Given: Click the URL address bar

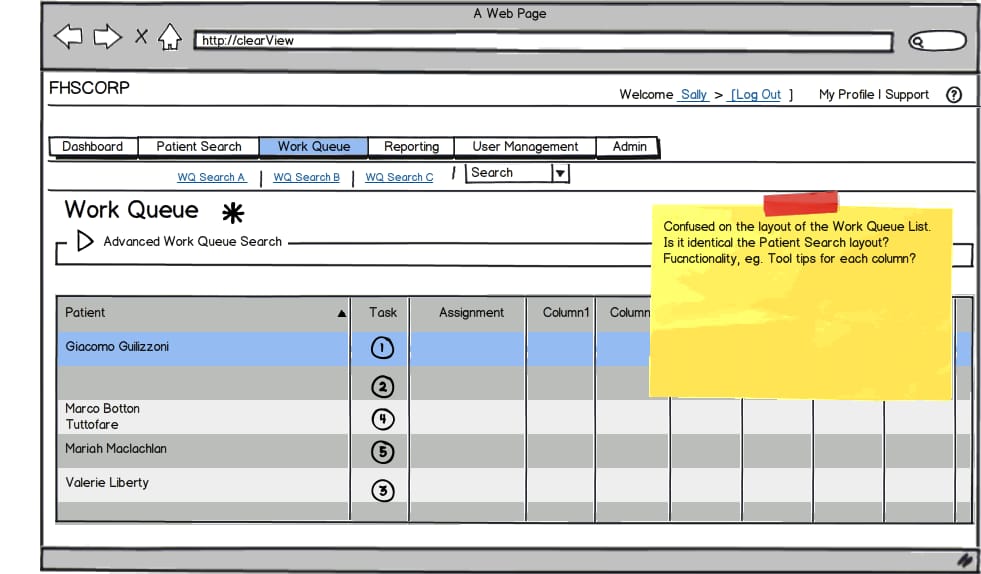Looking at the screenshot, I should click(x=543, y=41).
